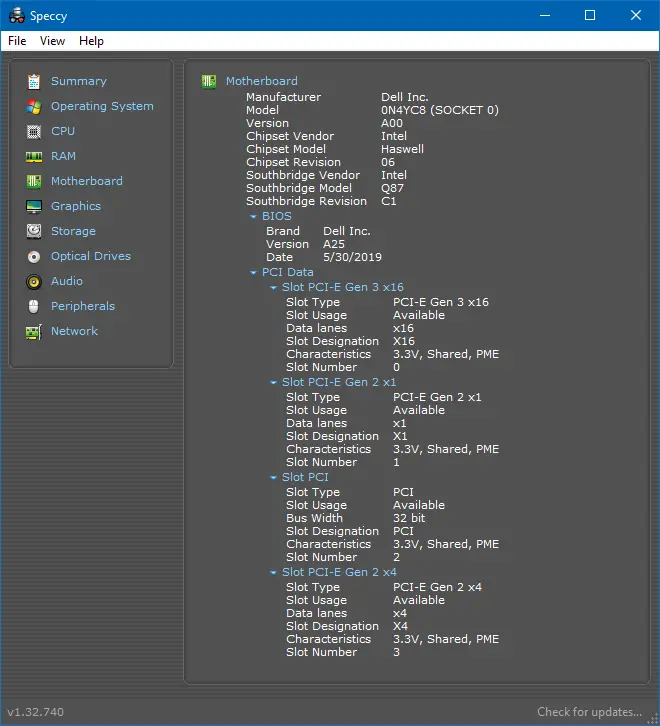Select Bus Width value 32 bit
The height and width of the screenshot is (726, 660).
[409, 518]
